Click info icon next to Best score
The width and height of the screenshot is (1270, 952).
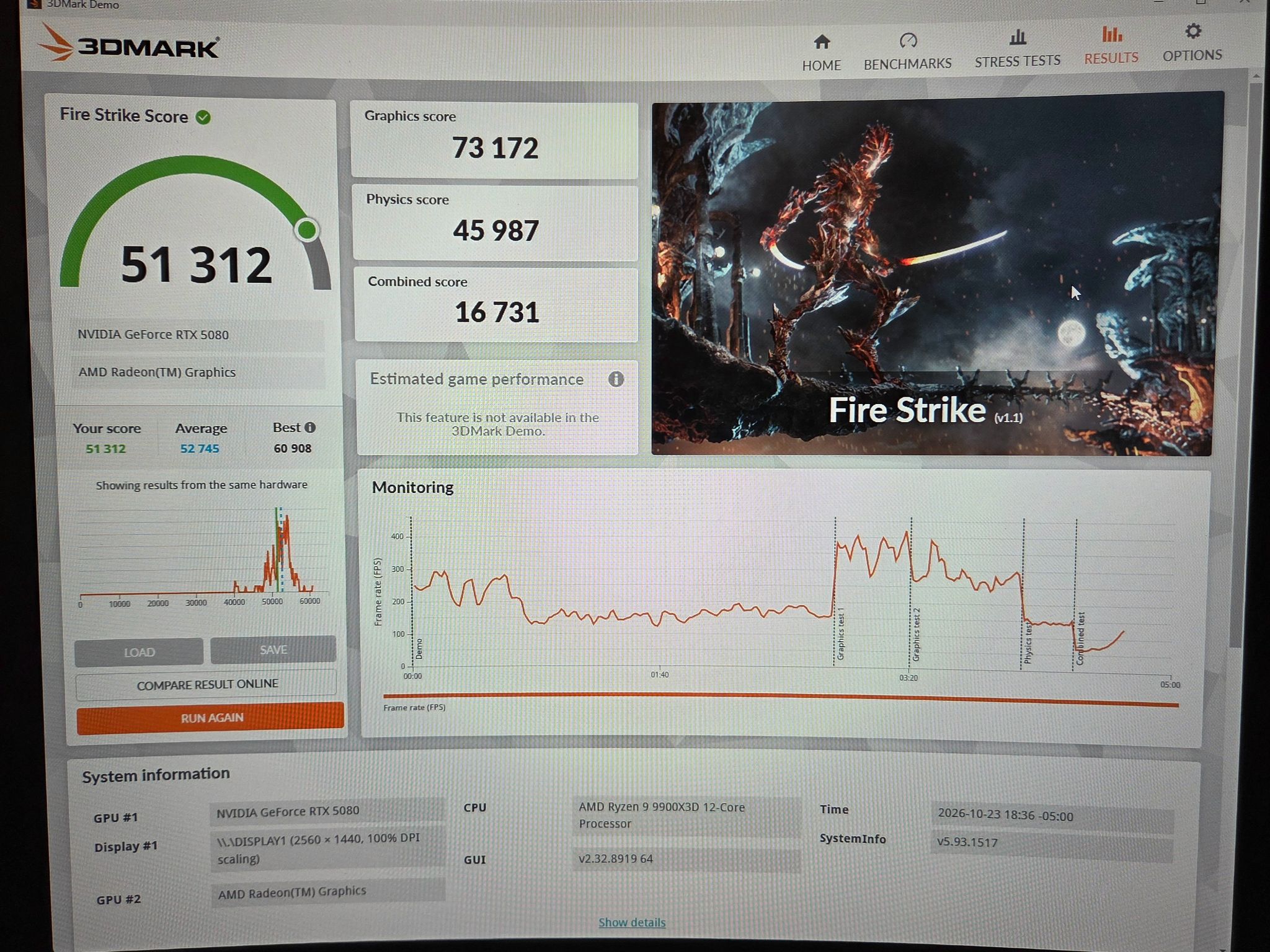[310, 427]
